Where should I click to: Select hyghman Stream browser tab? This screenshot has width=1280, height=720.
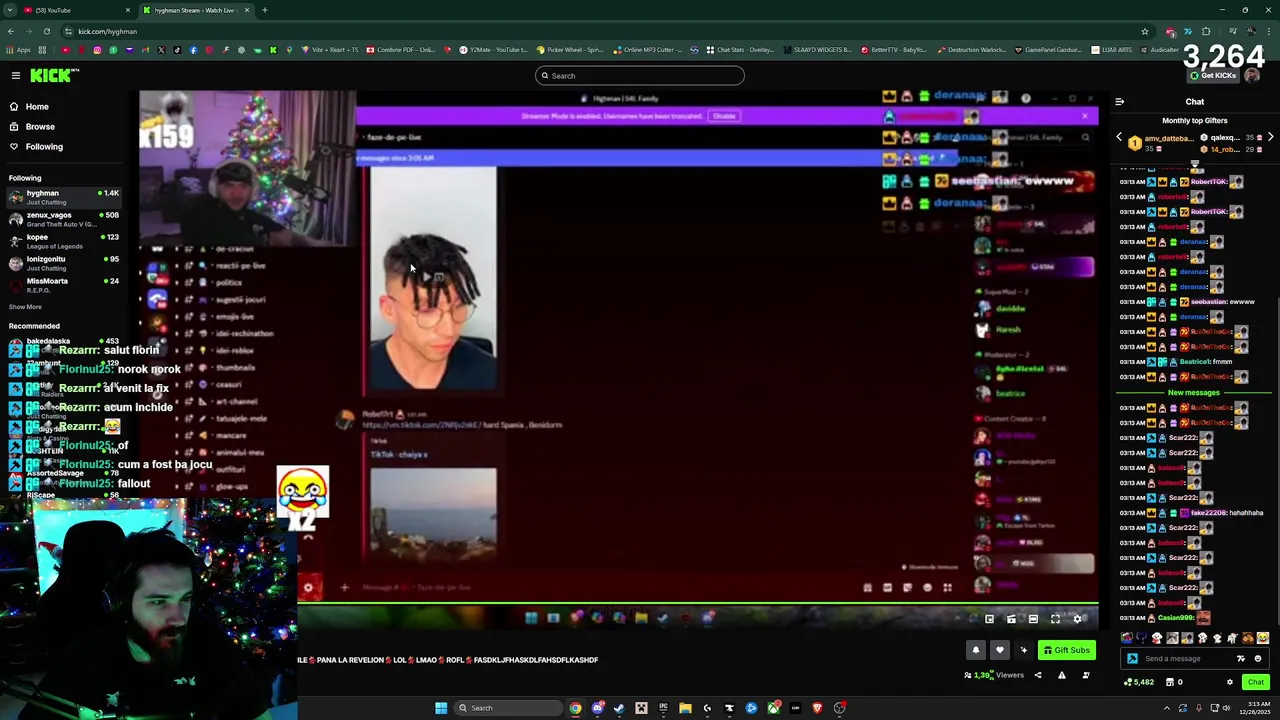click(x=195, y=10)
